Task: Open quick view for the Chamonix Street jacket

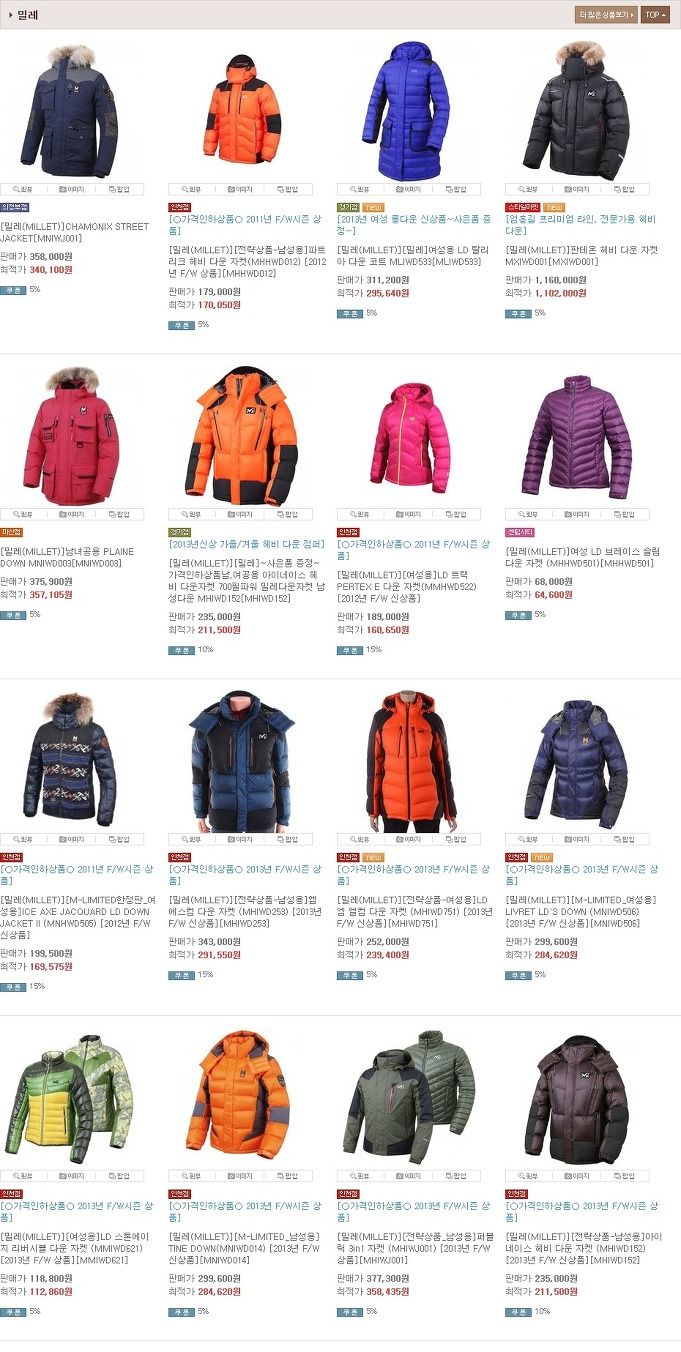Action: point(23,189)
